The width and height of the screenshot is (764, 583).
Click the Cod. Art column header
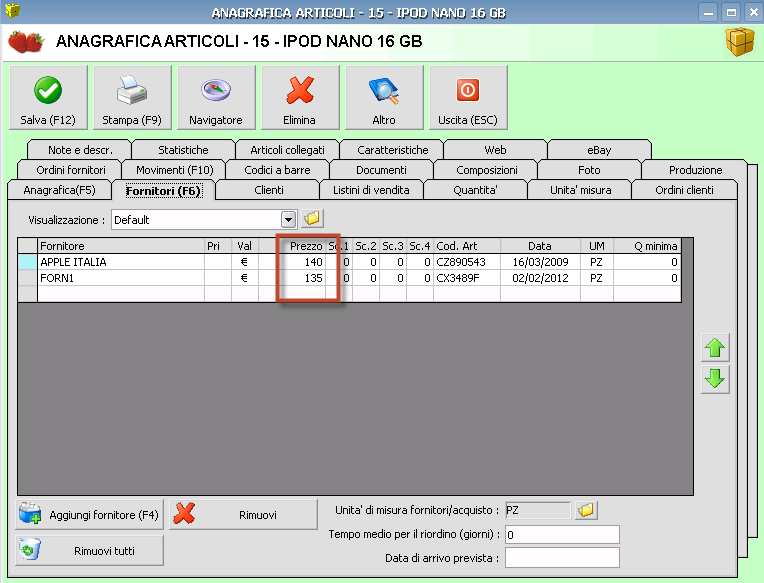[467, 246]
